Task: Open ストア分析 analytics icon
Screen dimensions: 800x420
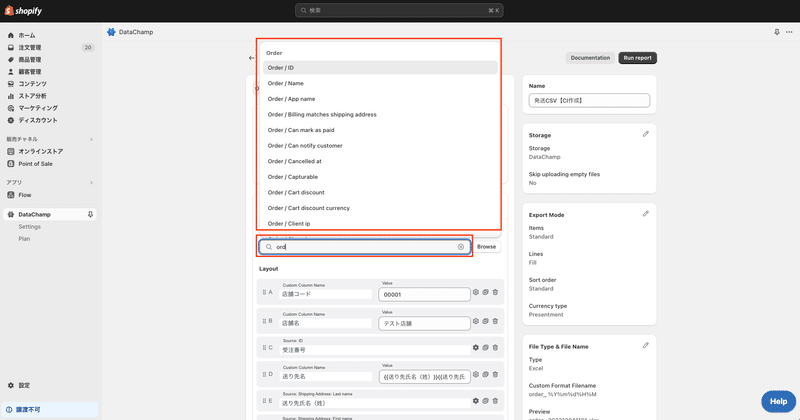Action: (11, 96)
